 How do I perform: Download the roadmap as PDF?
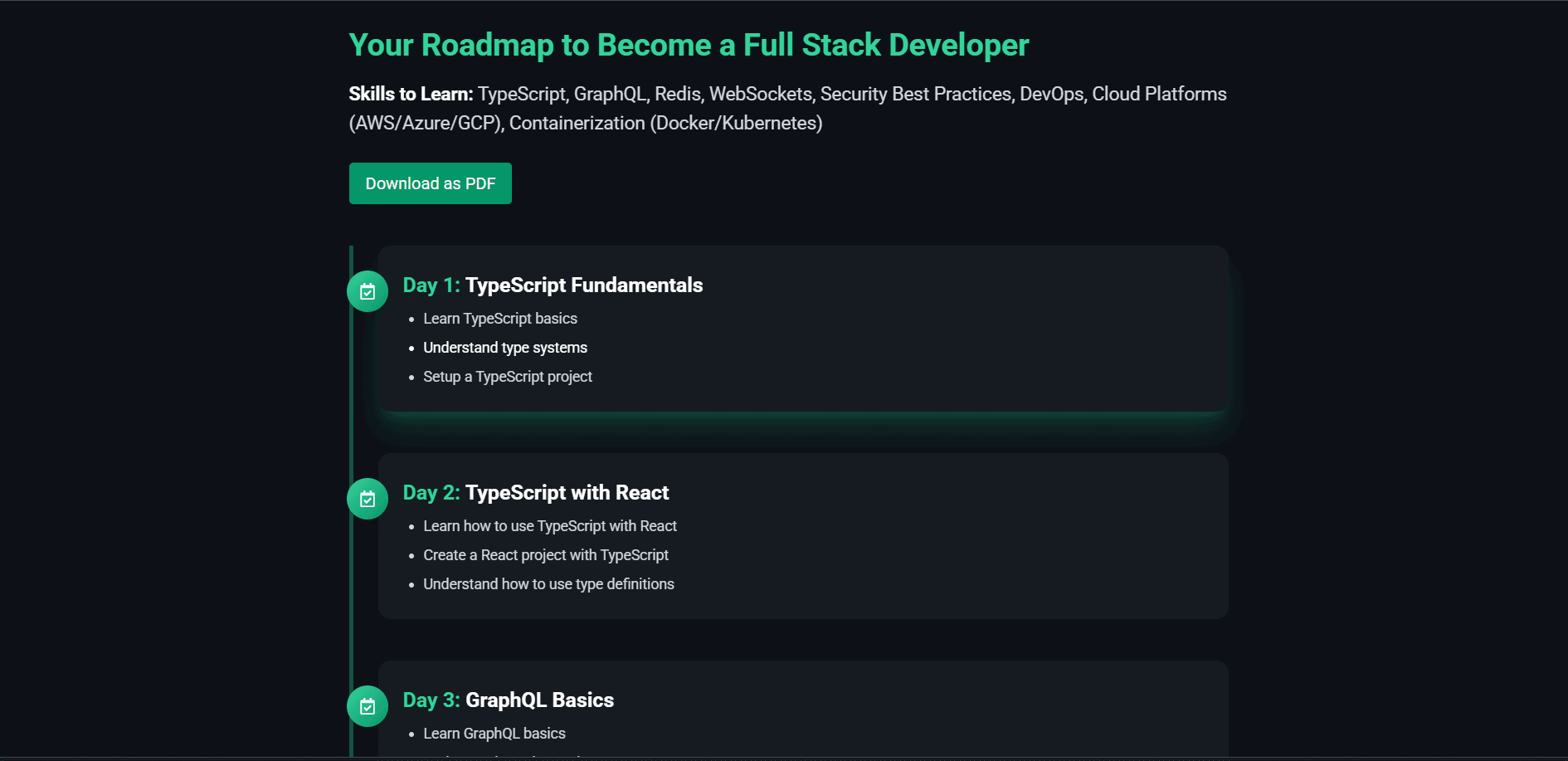click(x=430, y=183)
